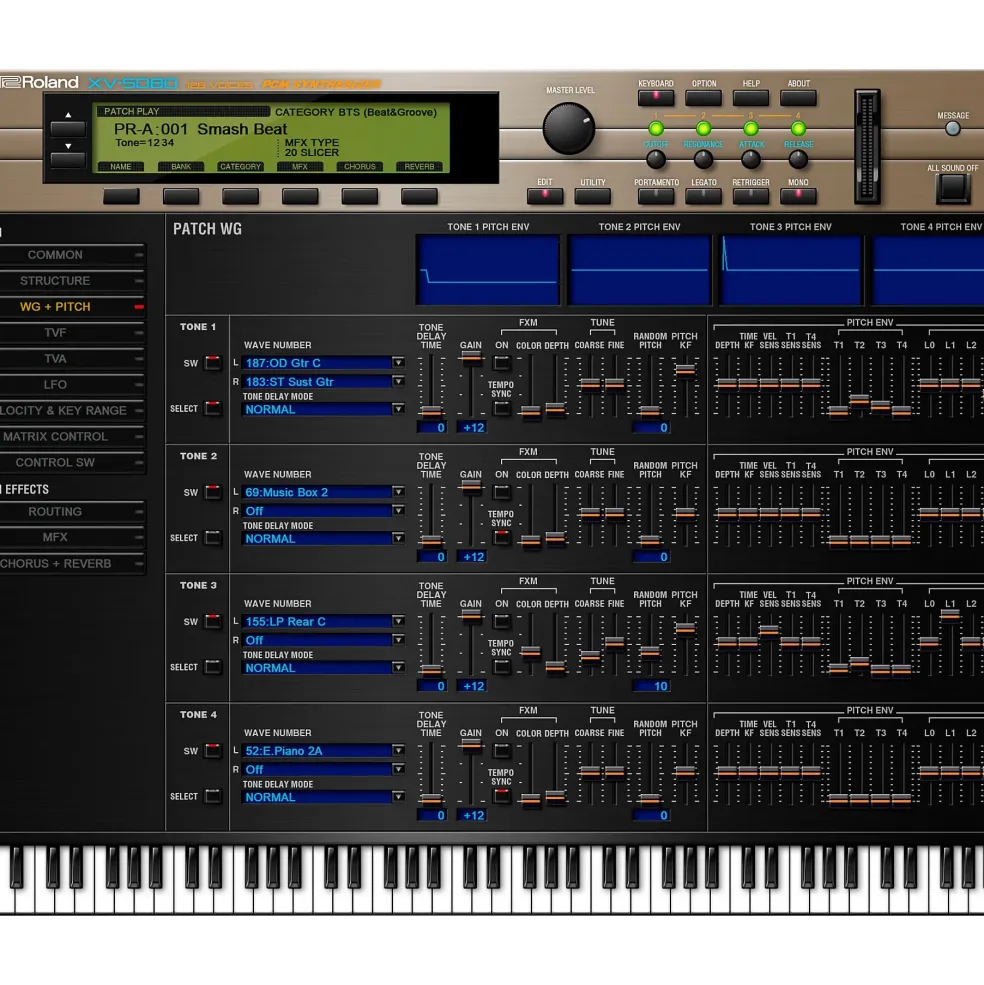The image size is (984, 985).
Task: Click Tone 1 Tone Delay Time value field
Action: [x=432, y=428]
